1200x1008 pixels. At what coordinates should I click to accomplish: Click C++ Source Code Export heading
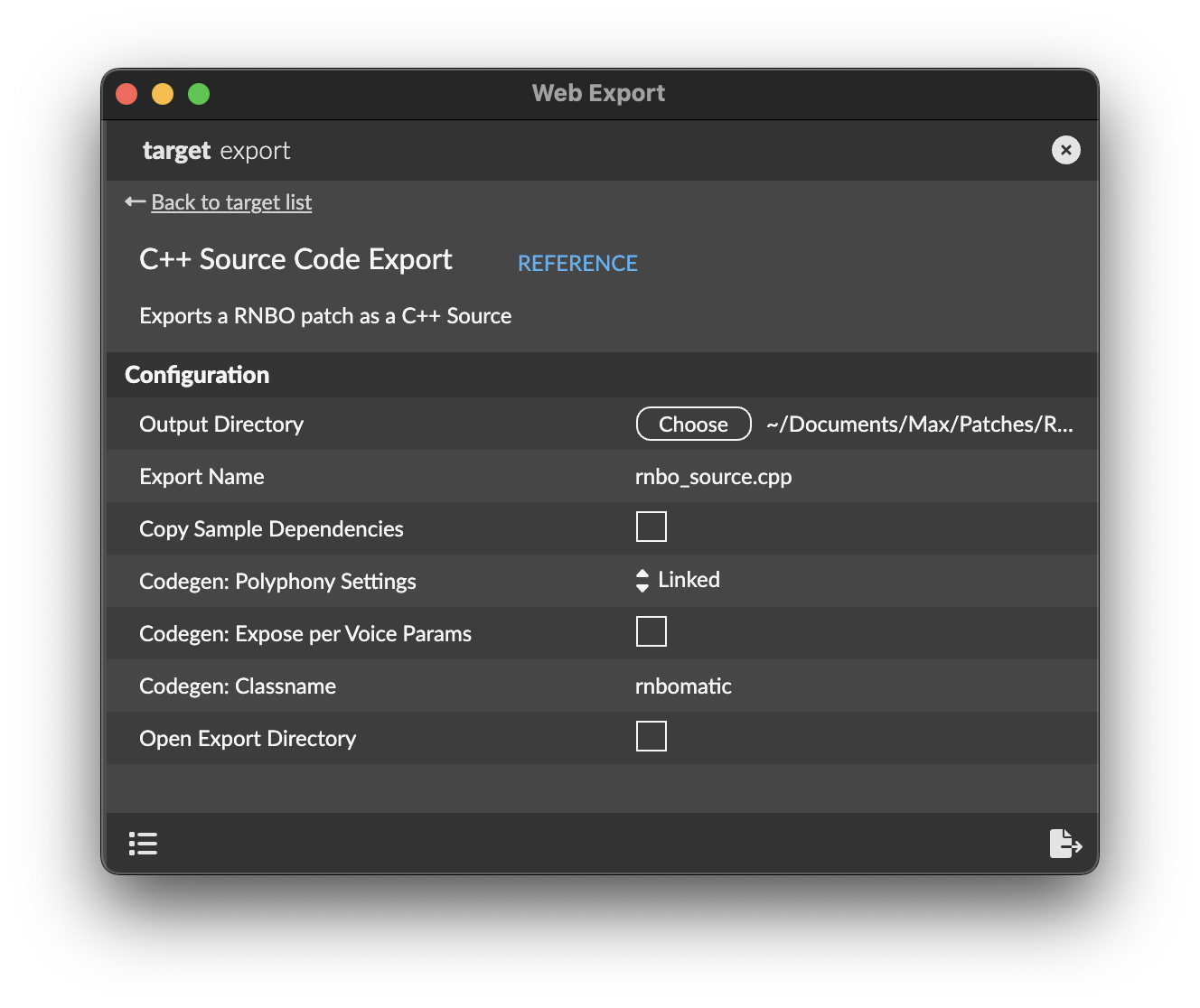[295, 259]
